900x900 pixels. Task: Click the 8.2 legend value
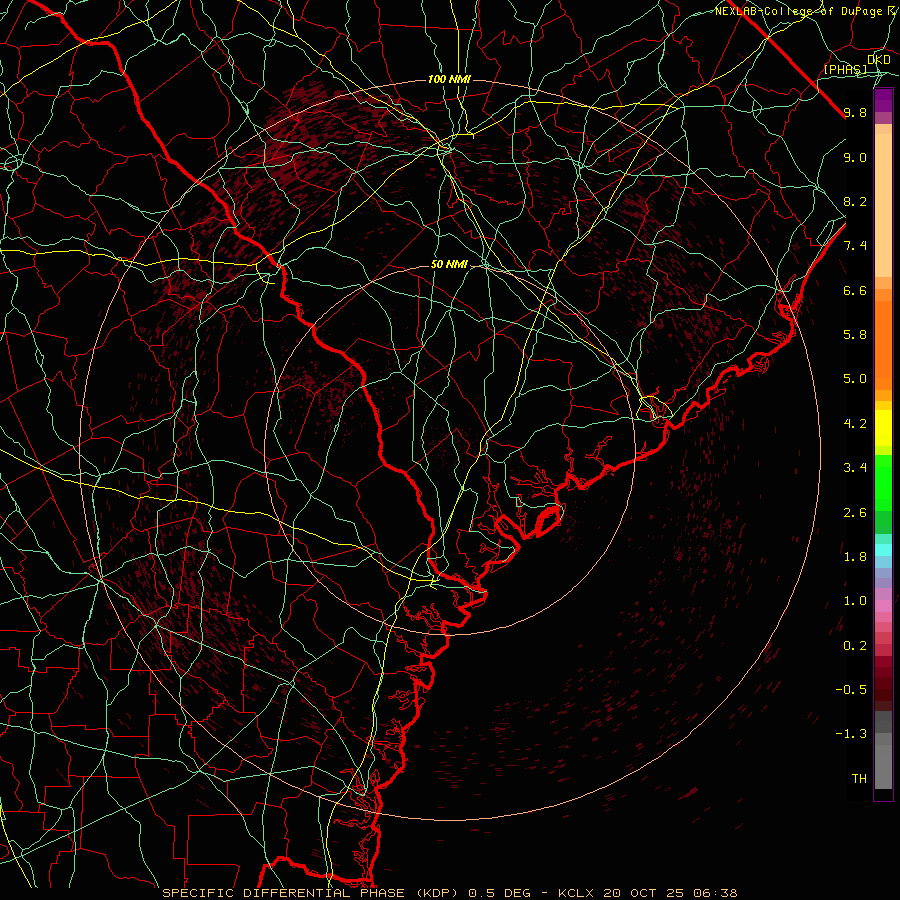point(855,201)
